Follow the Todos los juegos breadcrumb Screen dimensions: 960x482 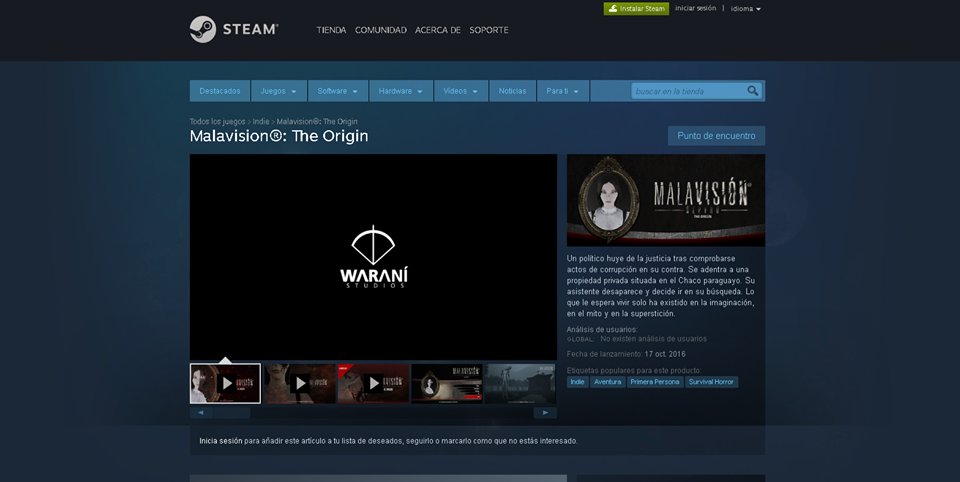pyautogui.click(x=217, y=121)
